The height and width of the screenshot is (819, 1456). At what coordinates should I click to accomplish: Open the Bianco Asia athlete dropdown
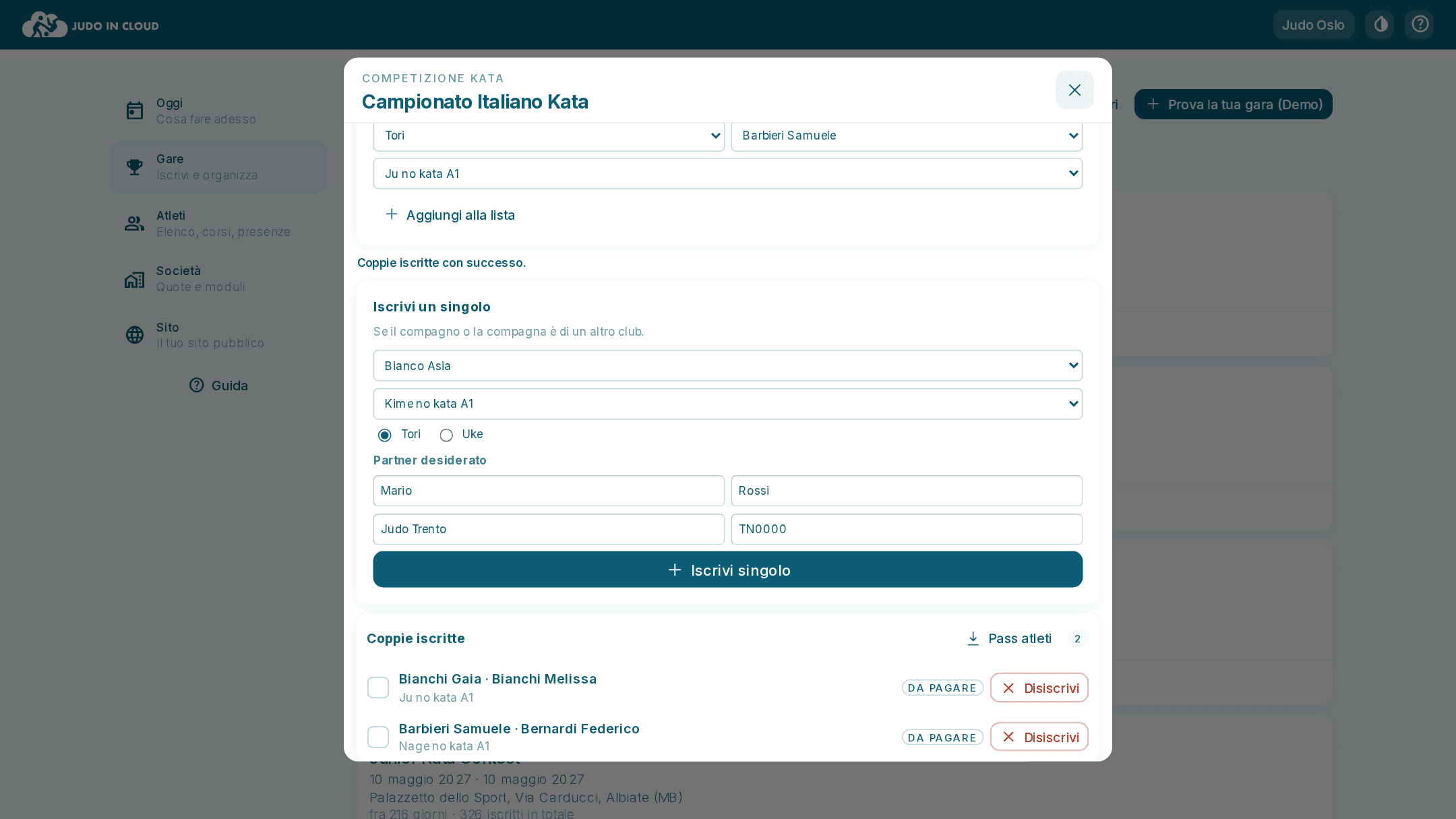(728, 365)
